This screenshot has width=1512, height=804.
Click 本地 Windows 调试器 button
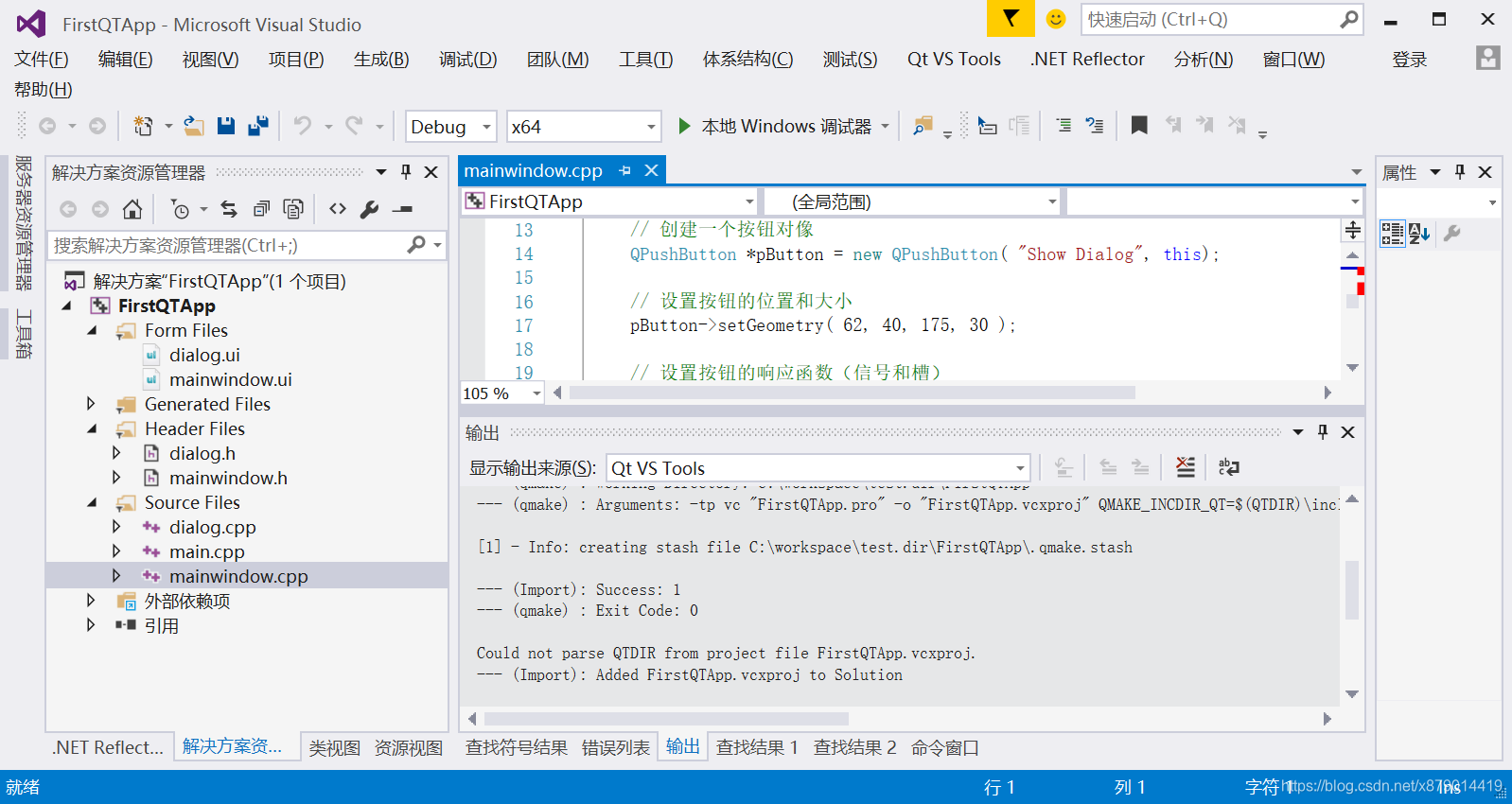[x=785, y=126]
